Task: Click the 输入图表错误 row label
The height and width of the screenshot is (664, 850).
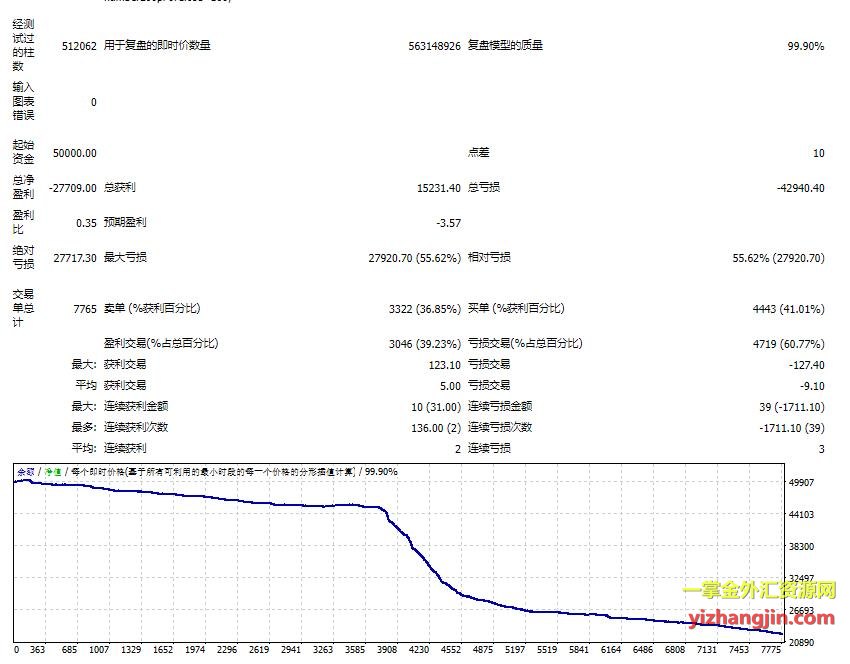Action: pyautogui.click(x=23, y=101)
